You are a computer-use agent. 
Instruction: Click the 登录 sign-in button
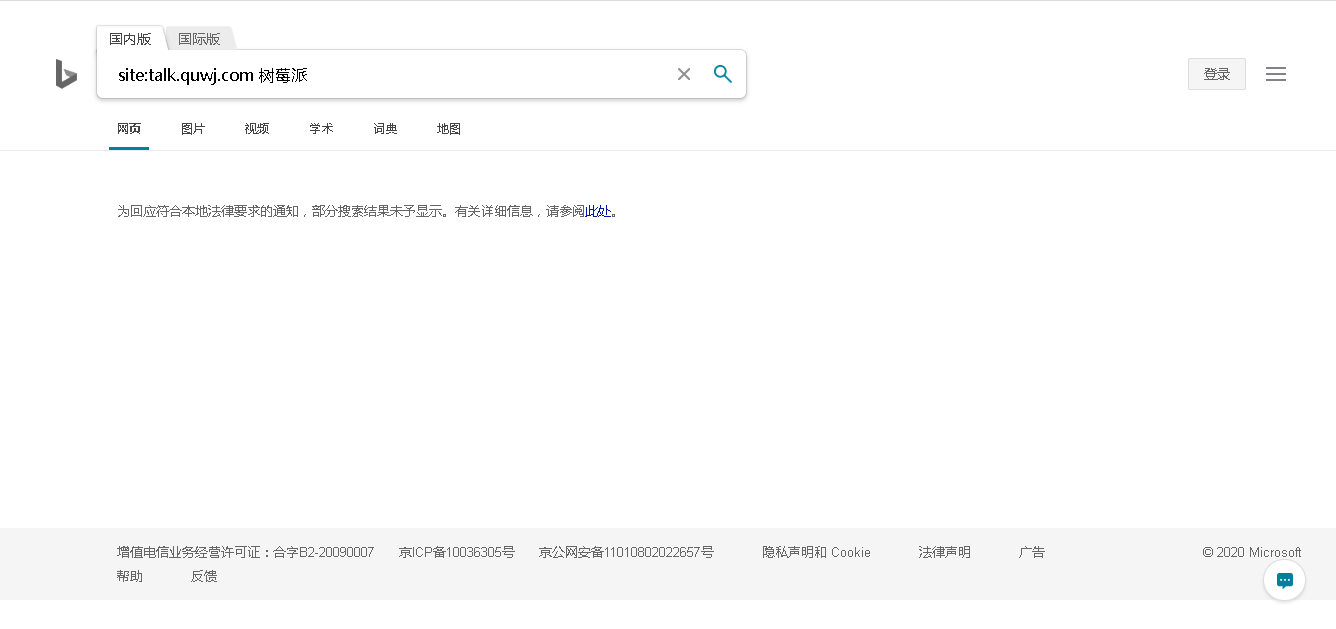tap(1217, 74)
